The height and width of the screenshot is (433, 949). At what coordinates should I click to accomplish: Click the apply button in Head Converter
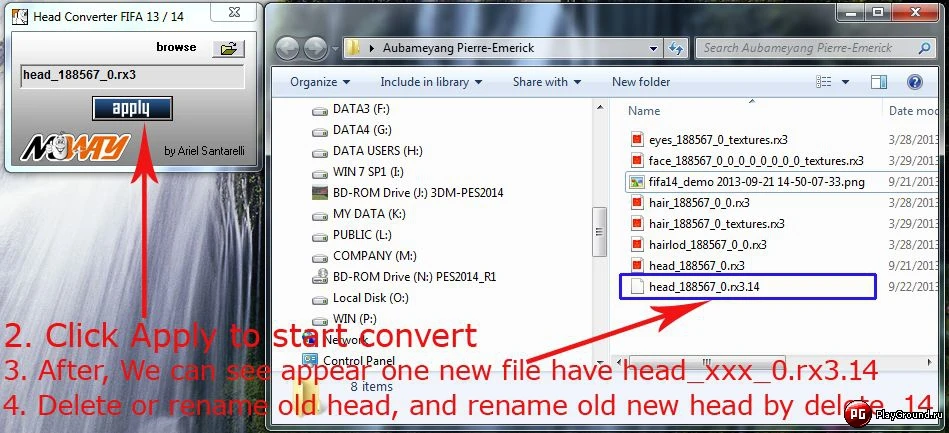click(x=132, y=109)
